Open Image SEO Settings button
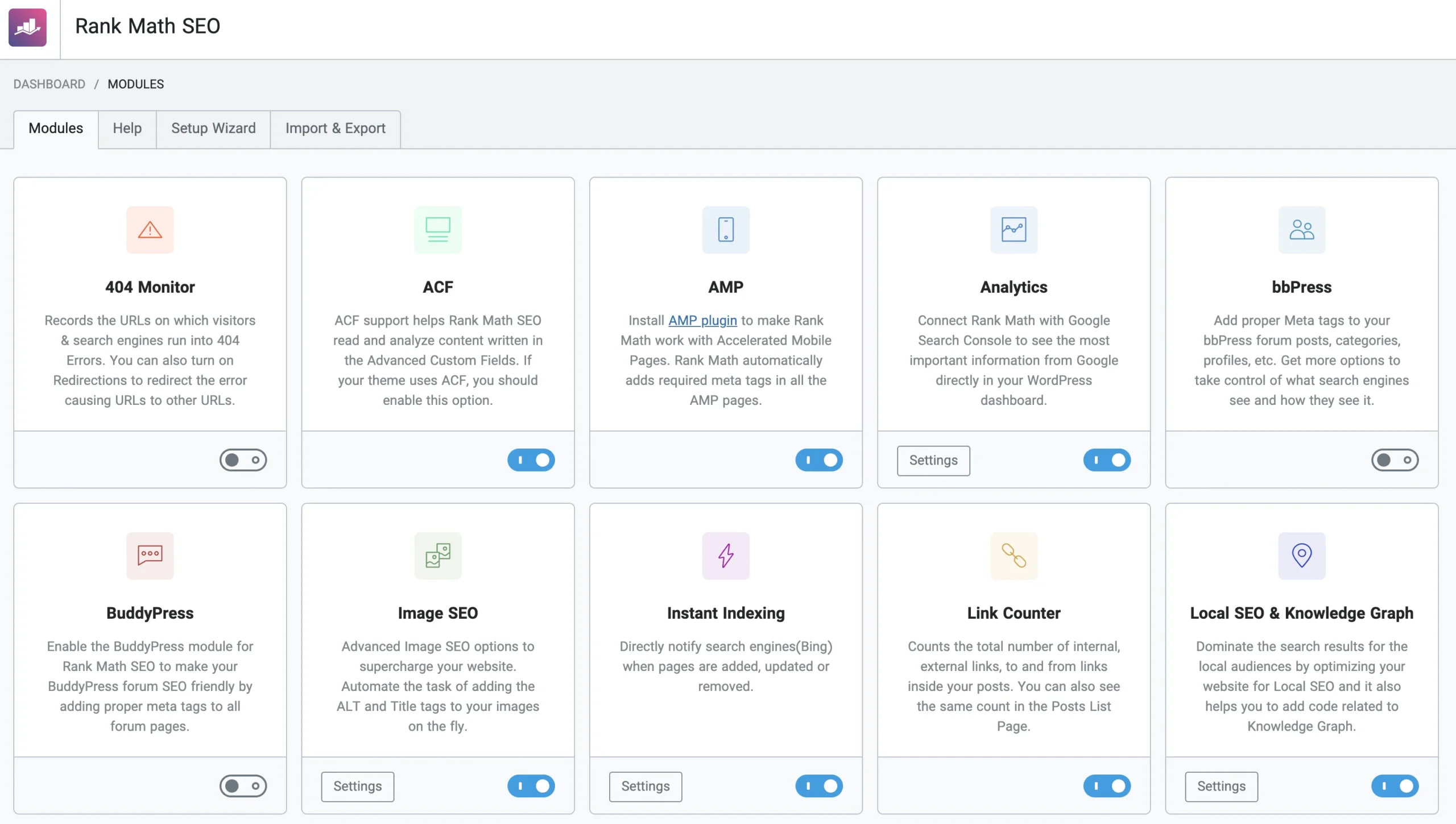Image resolution: width=1456 pixels, height=824 pixels. [x=357, y=786]
